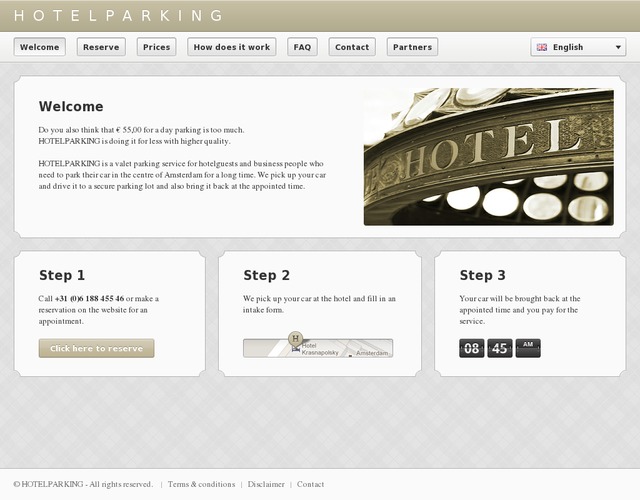The width and height of the screenshot is (640, 500).
Task: Expand language selector using arrow
Action: click(x=616, y=47)
